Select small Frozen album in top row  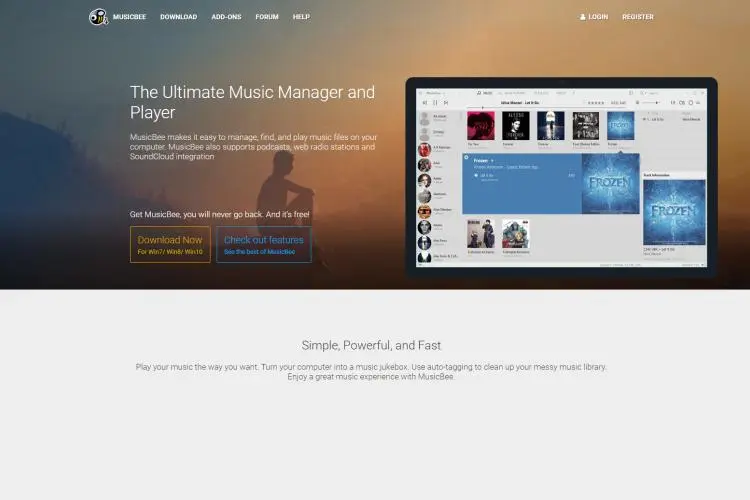[620, 126]
